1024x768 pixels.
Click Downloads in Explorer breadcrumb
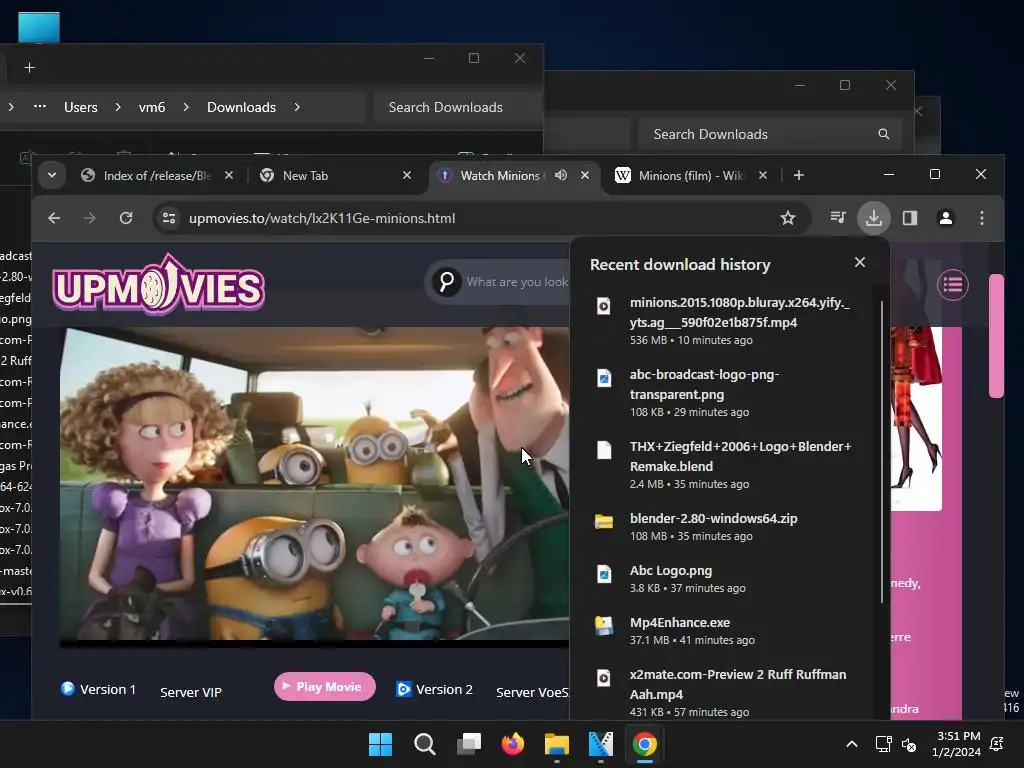pyautogui.click(x=241, y=107)
